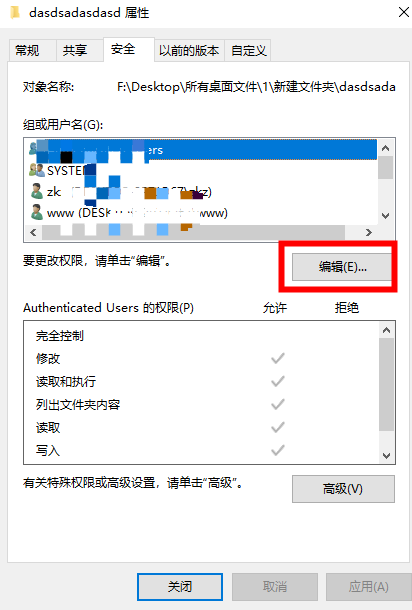Click right arrow of horizontal scrollbar
This screenshot has width=412, height=610.
pos(368,233)
